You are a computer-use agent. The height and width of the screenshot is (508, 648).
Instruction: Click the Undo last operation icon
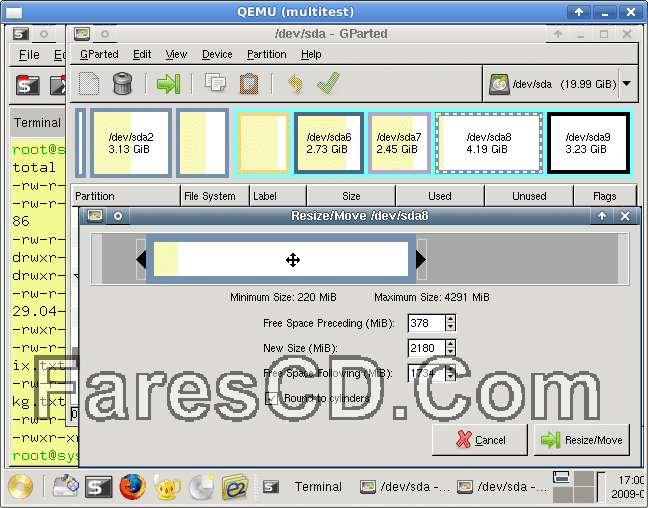pos(295,83)
